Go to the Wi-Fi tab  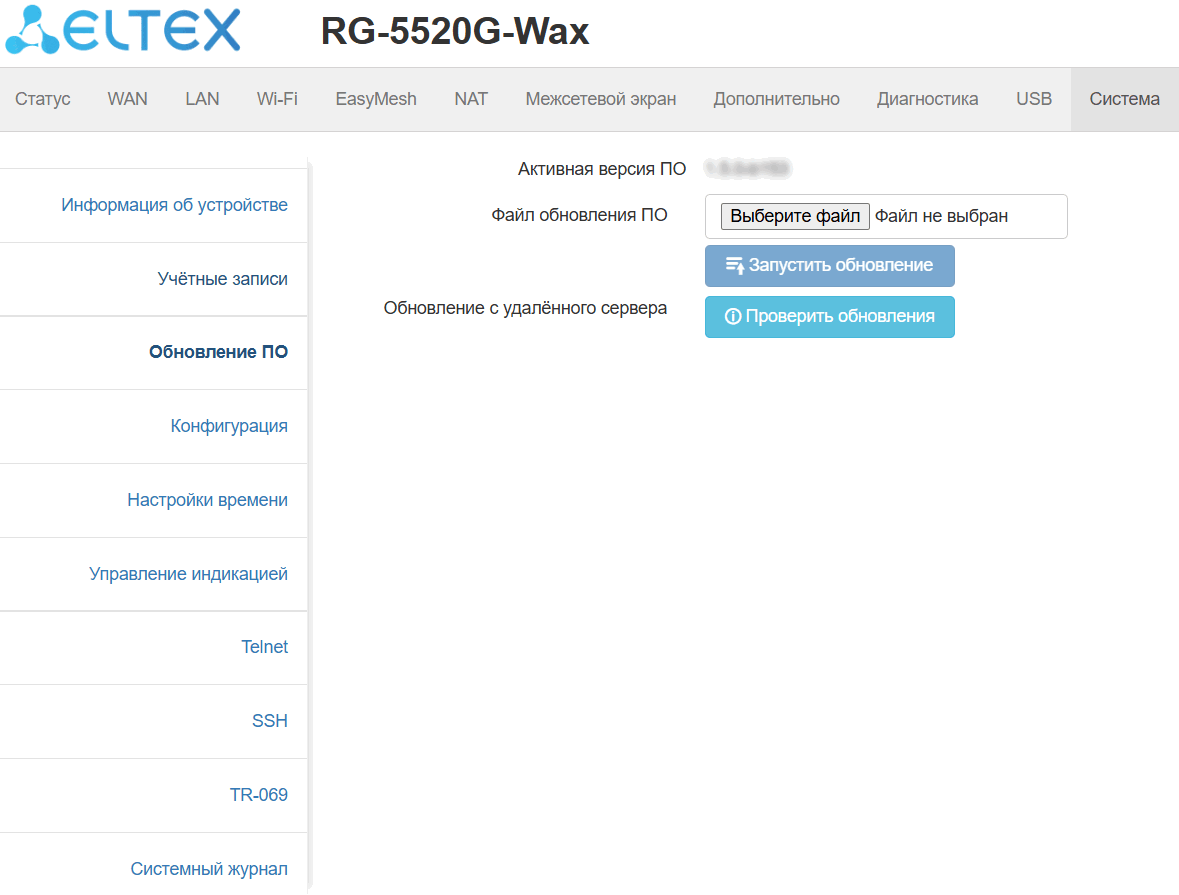[x=277, y=99]
